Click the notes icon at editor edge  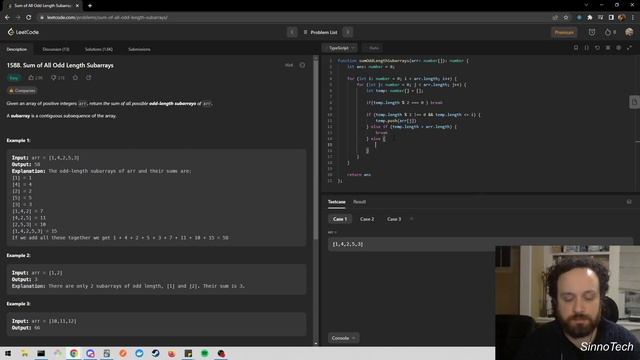tap(634, 102)
